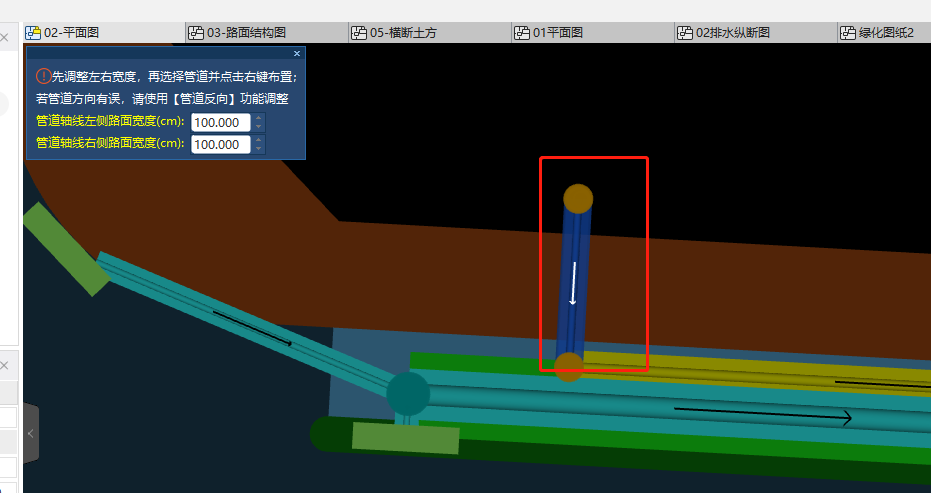Image resolution: width=931 pixels, height=493 pixels.
Task: Click the red warning icon in the dialog
Action: 43,75
